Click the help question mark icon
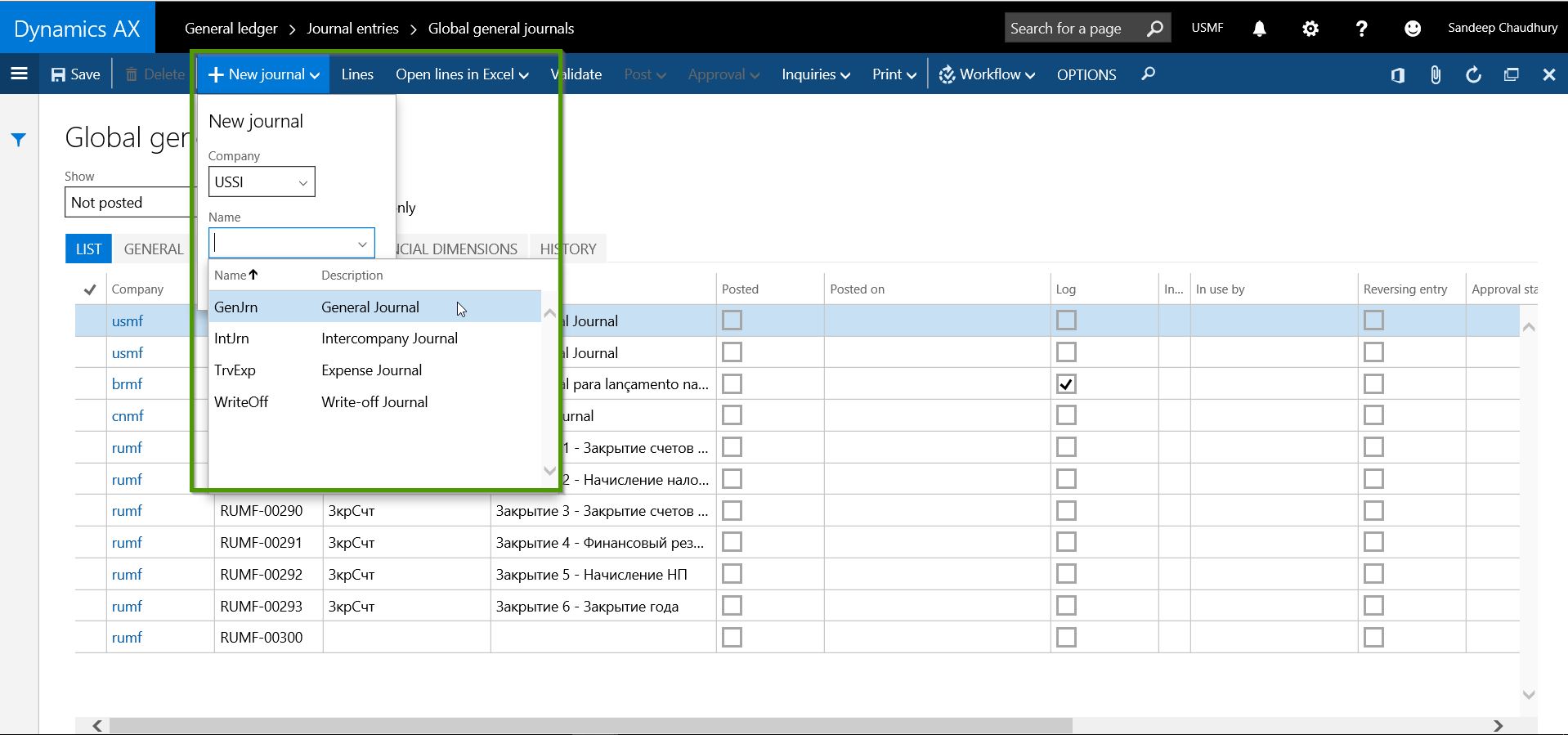The image size is (1568, 735). click(1361, 29)
